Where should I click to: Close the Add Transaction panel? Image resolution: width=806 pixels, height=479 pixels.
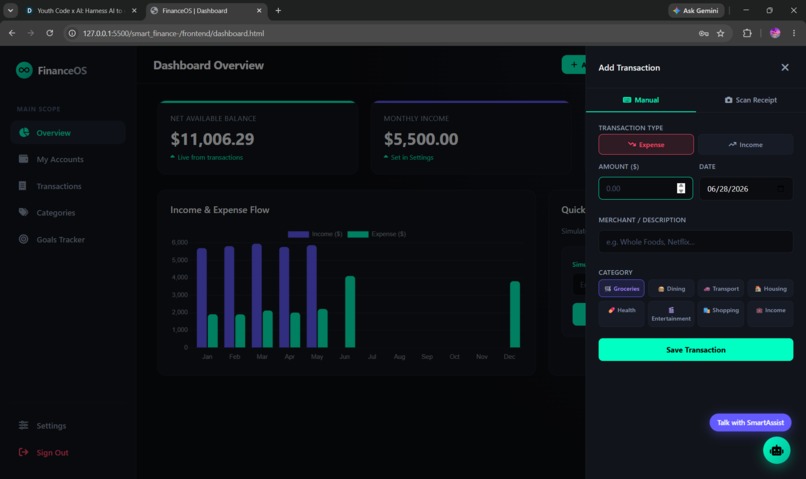point(785,67)
